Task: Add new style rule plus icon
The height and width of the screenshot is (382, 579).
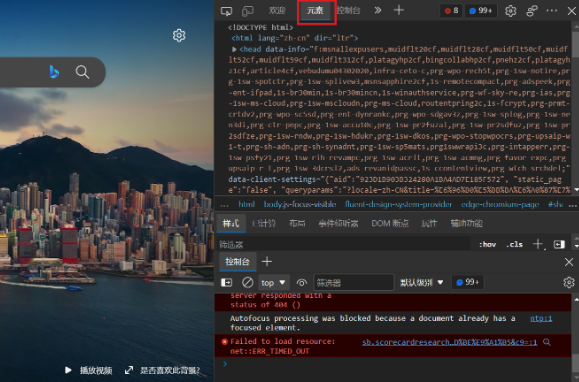Action: pos(538,244)
